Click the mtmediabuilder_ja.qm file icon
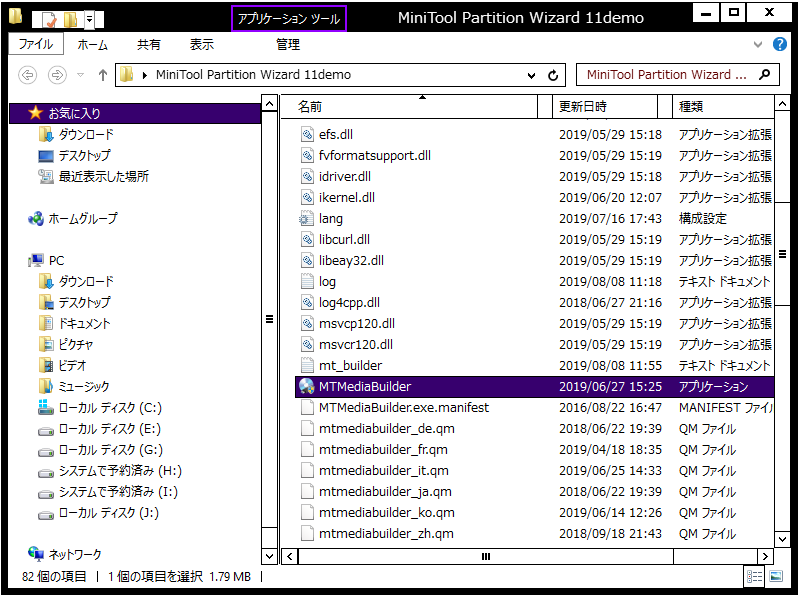Image resolution: width=799 pixels, height=596 pixels. click(307, 492)
